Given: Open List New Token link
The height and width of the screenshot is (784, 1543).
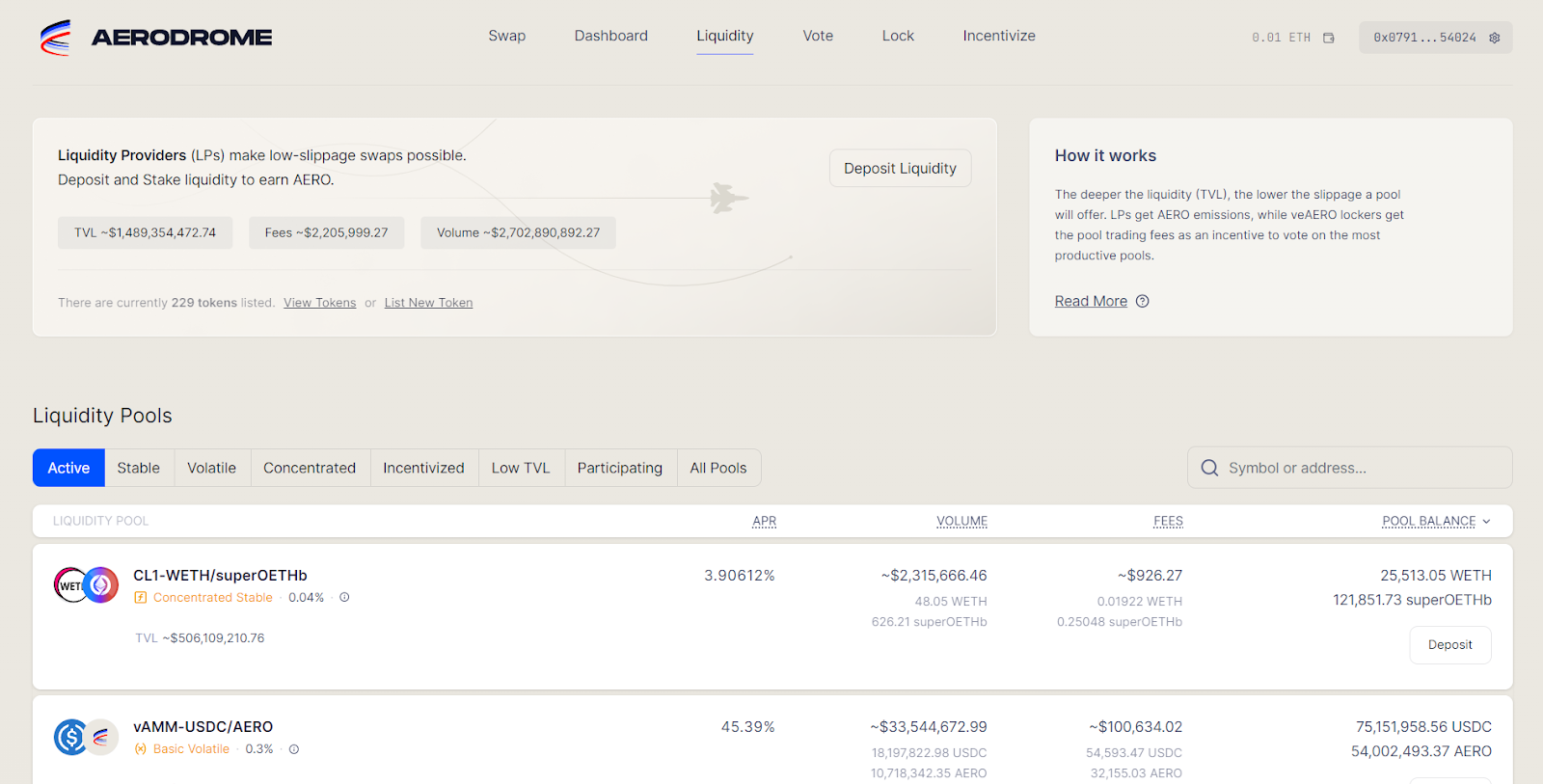Looking at the screenshot, I should point(429,303).
